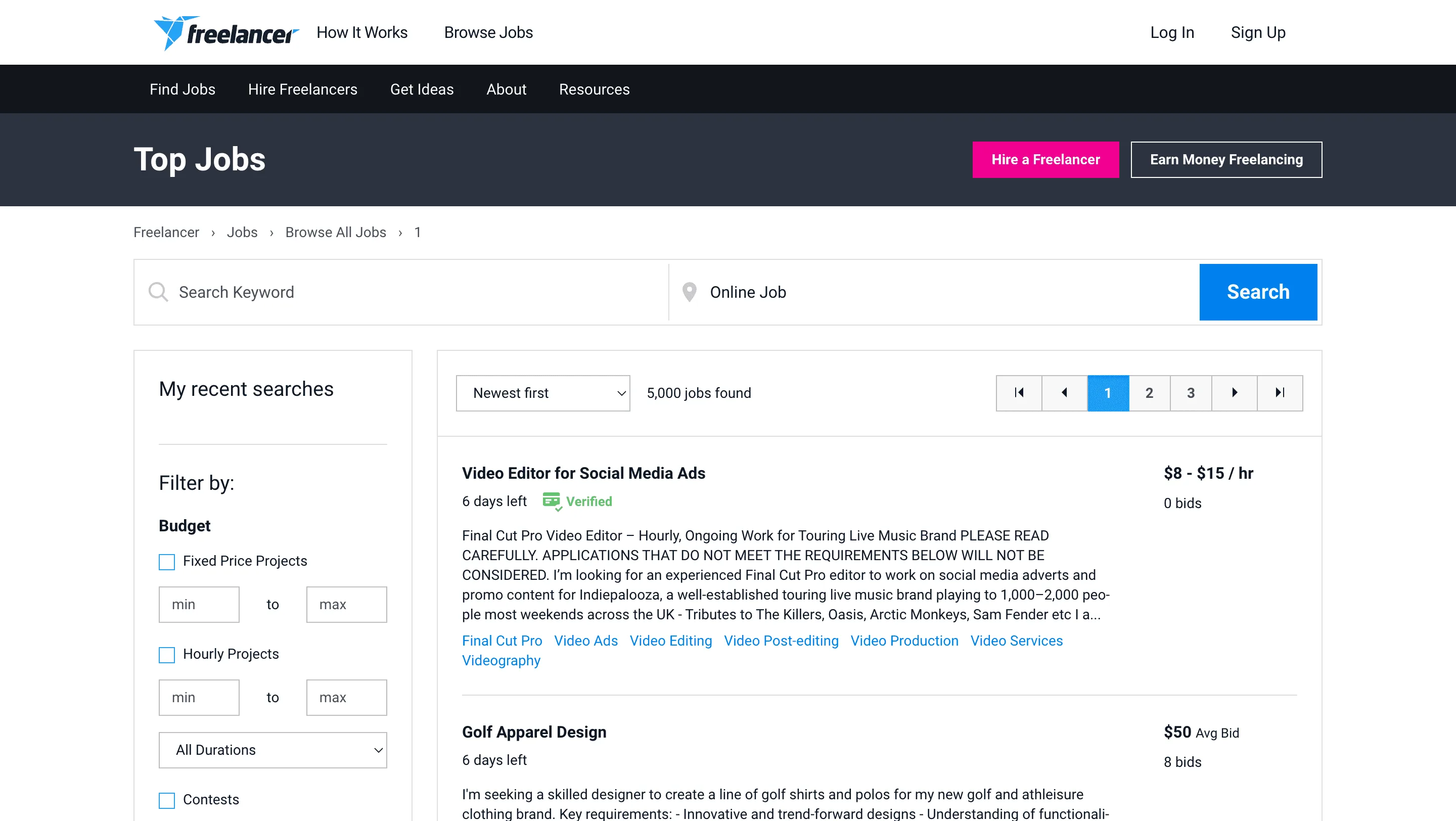Click the location pin icon
Image resolution: width=1456 pixels, height=821 pixels.
[690, 292]
